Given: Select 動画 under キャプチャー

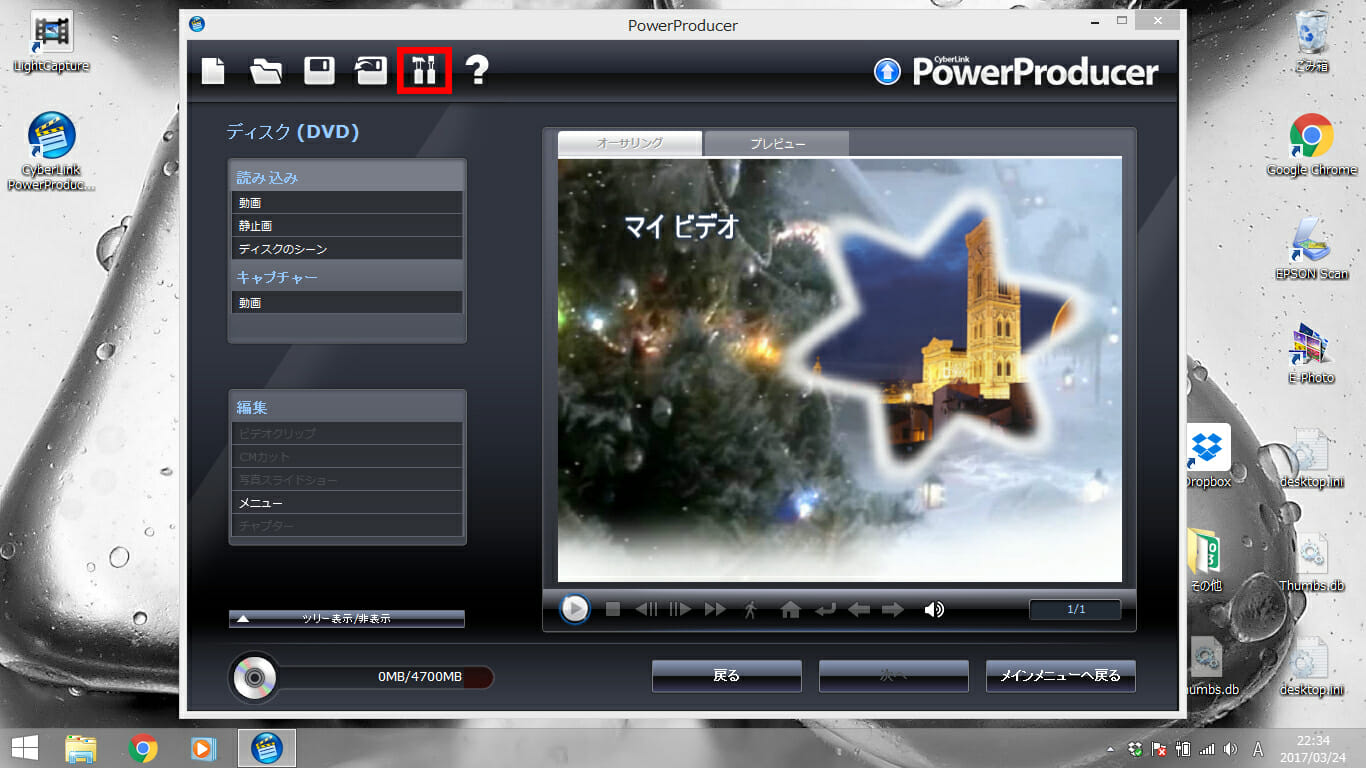Looking at the screenshot, I should [x=347, y=302].
